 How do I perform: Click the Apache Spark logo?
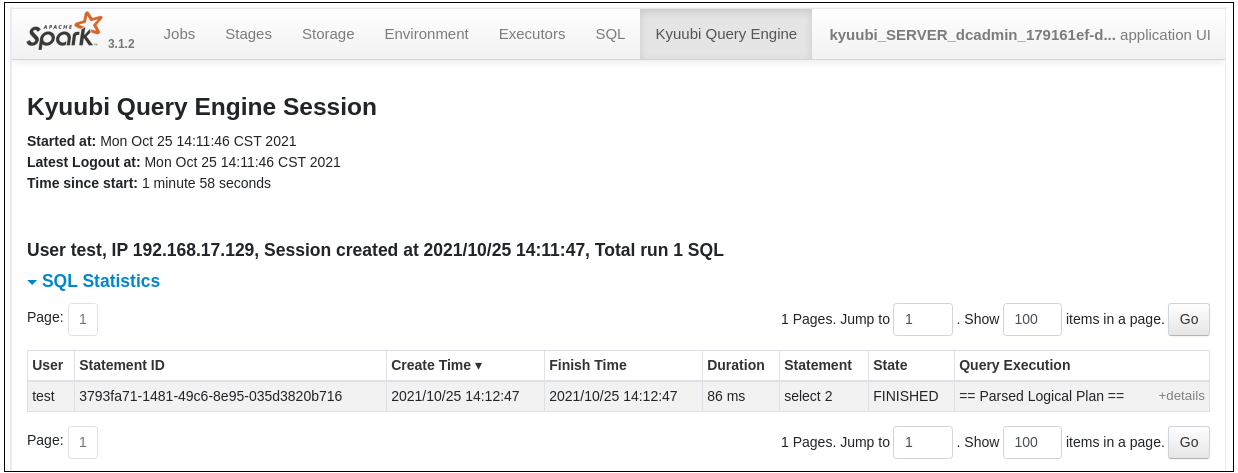tap(64, 32)
